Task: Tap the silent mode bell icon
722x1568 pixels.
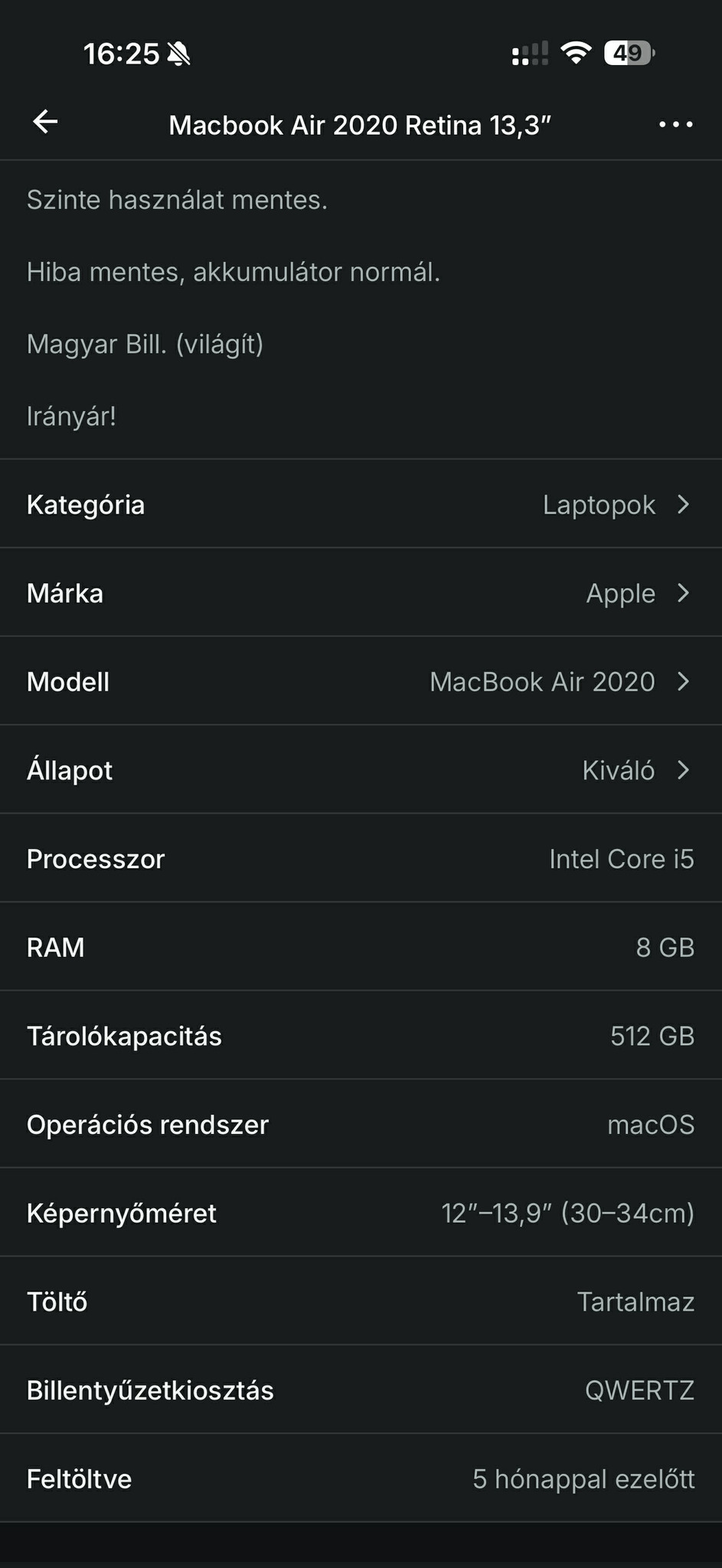Action: coord(178,54)
